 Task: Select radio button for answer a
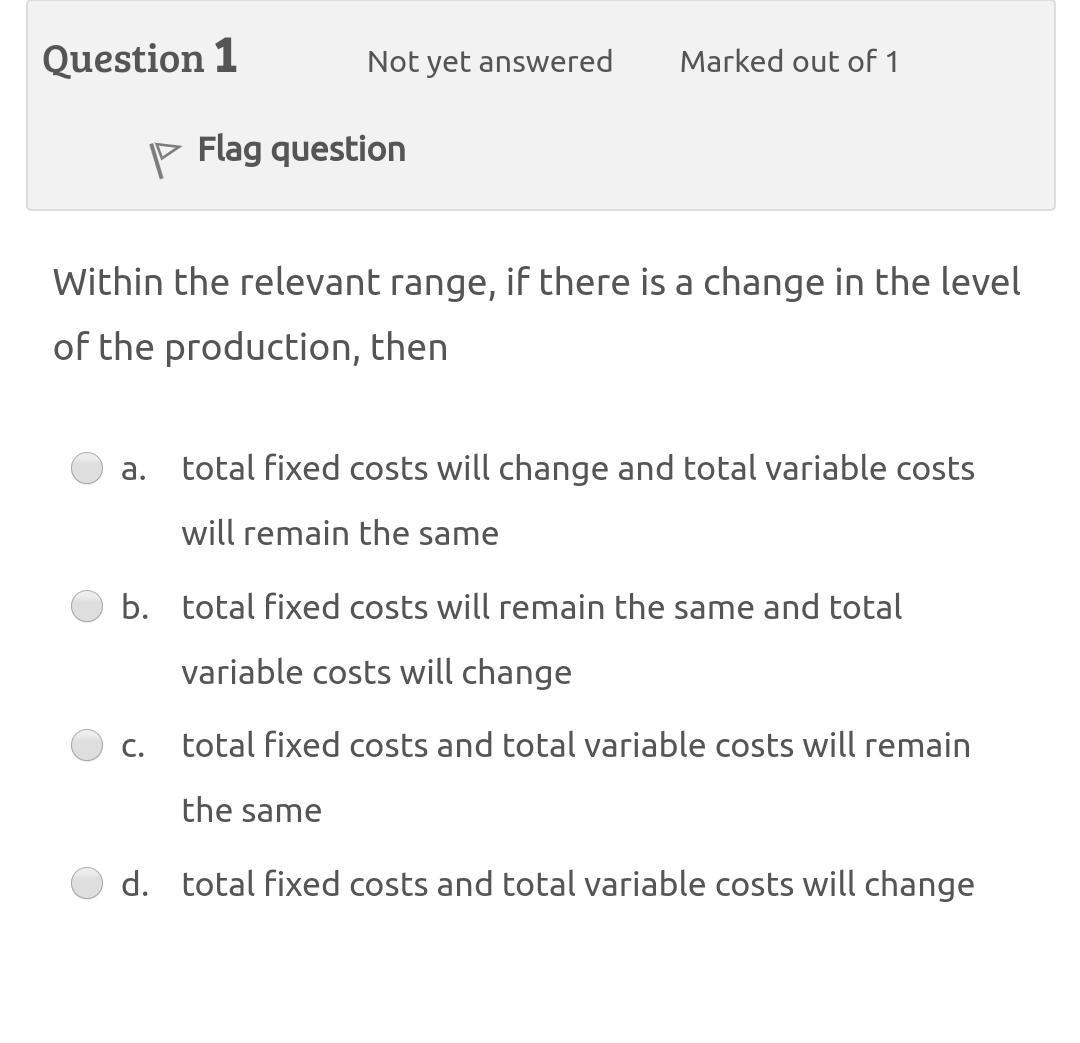(x=87, y=467)
